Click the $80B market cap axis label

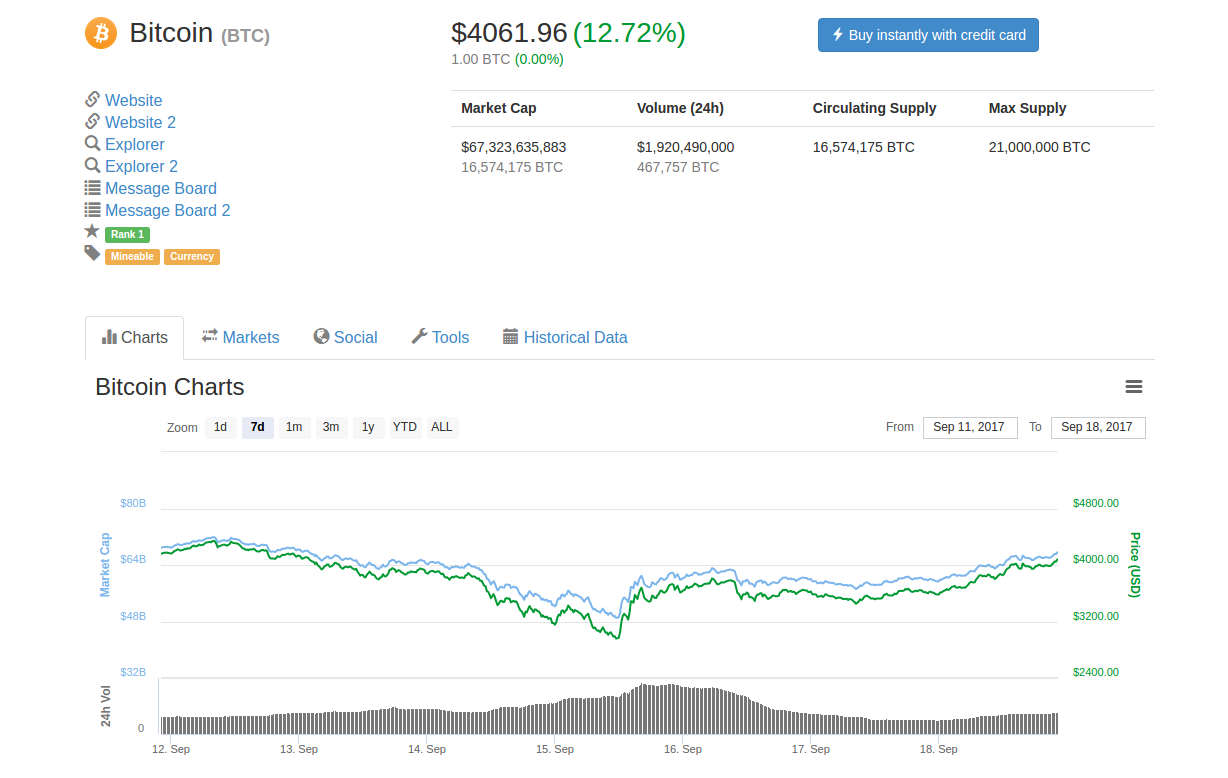(x=133, y=504)
